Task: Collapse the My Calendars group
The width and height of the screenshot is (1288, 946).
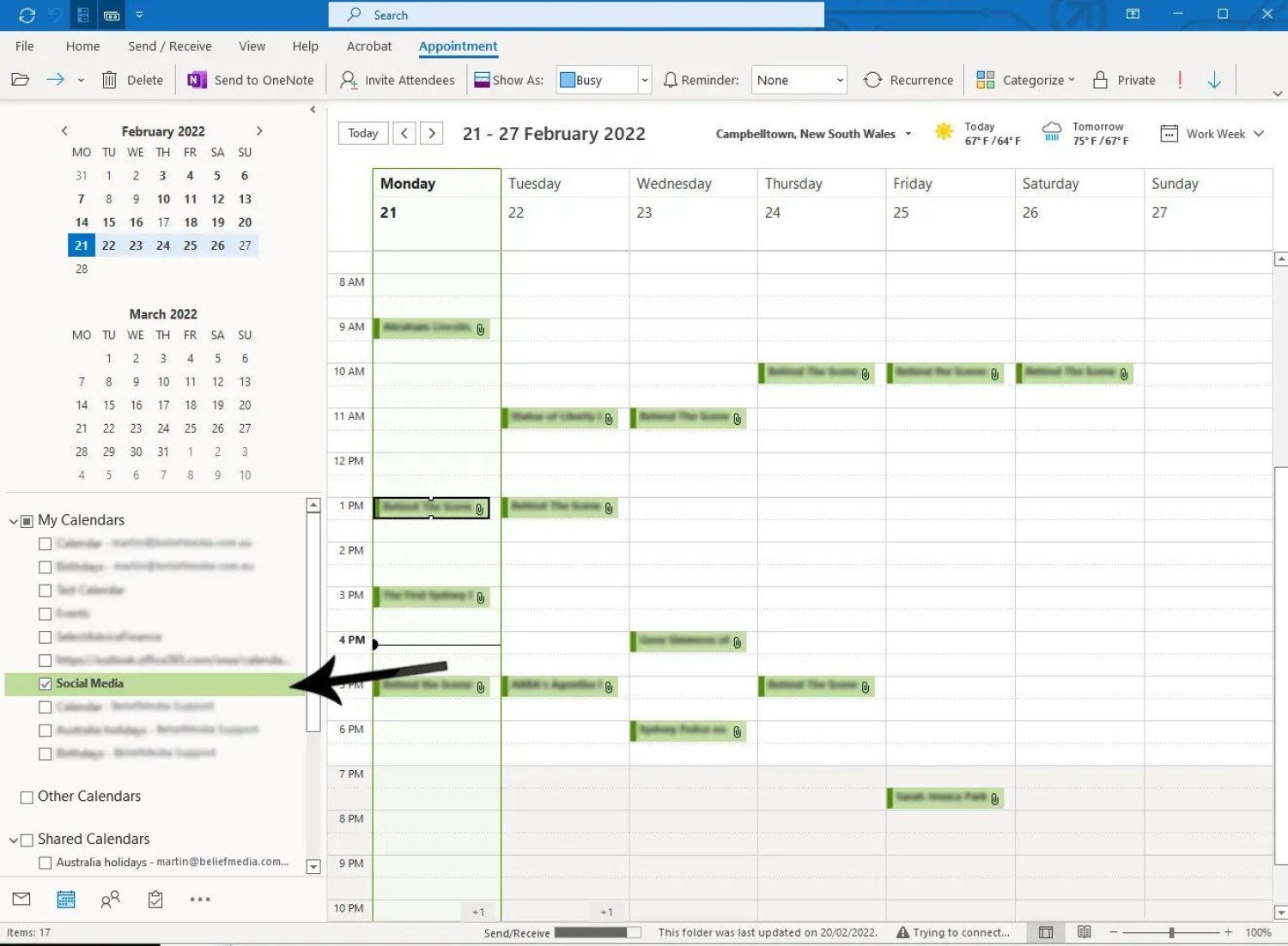Action: (14, 521)
